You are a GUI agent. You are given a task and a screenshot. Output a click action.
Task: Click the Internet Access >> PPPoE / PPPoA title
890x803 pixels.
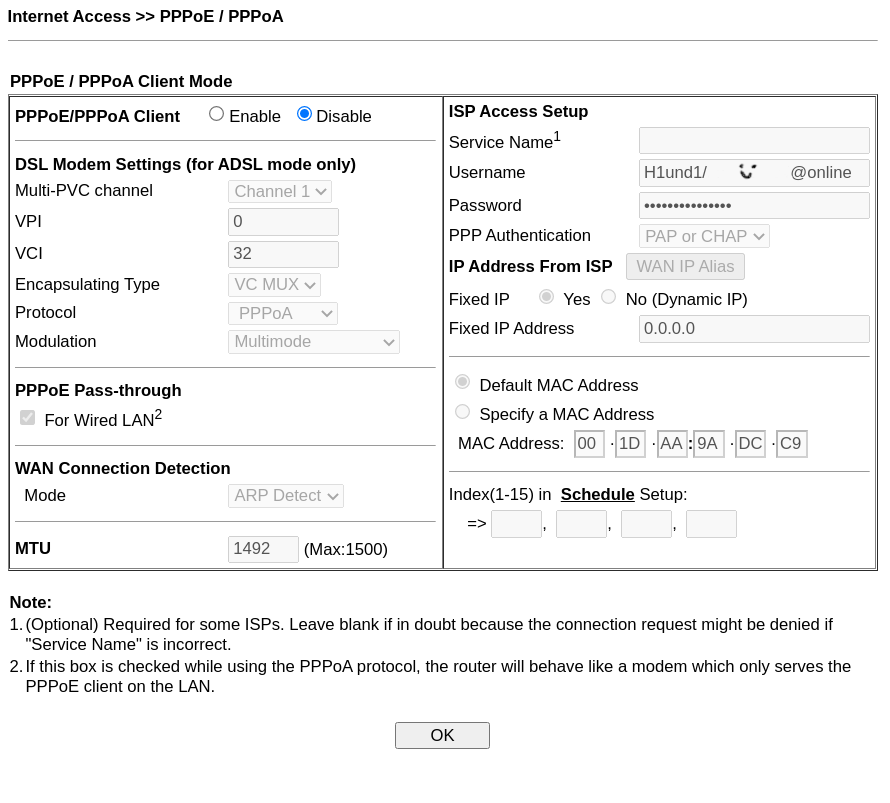(x=145, y=16)
